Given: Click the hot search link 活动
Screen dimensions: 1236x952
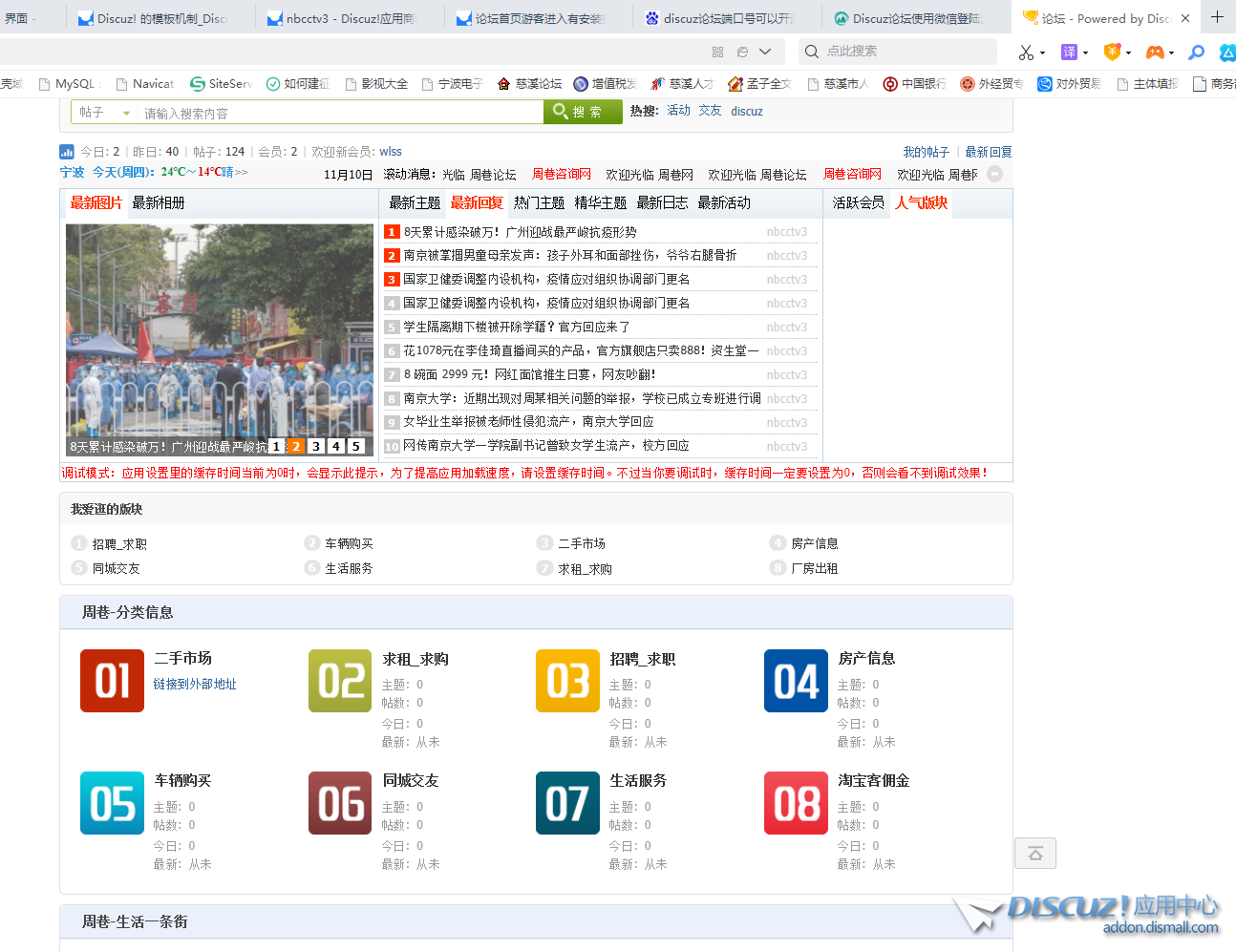Looking at the screenshot, I should pos(679,111).
